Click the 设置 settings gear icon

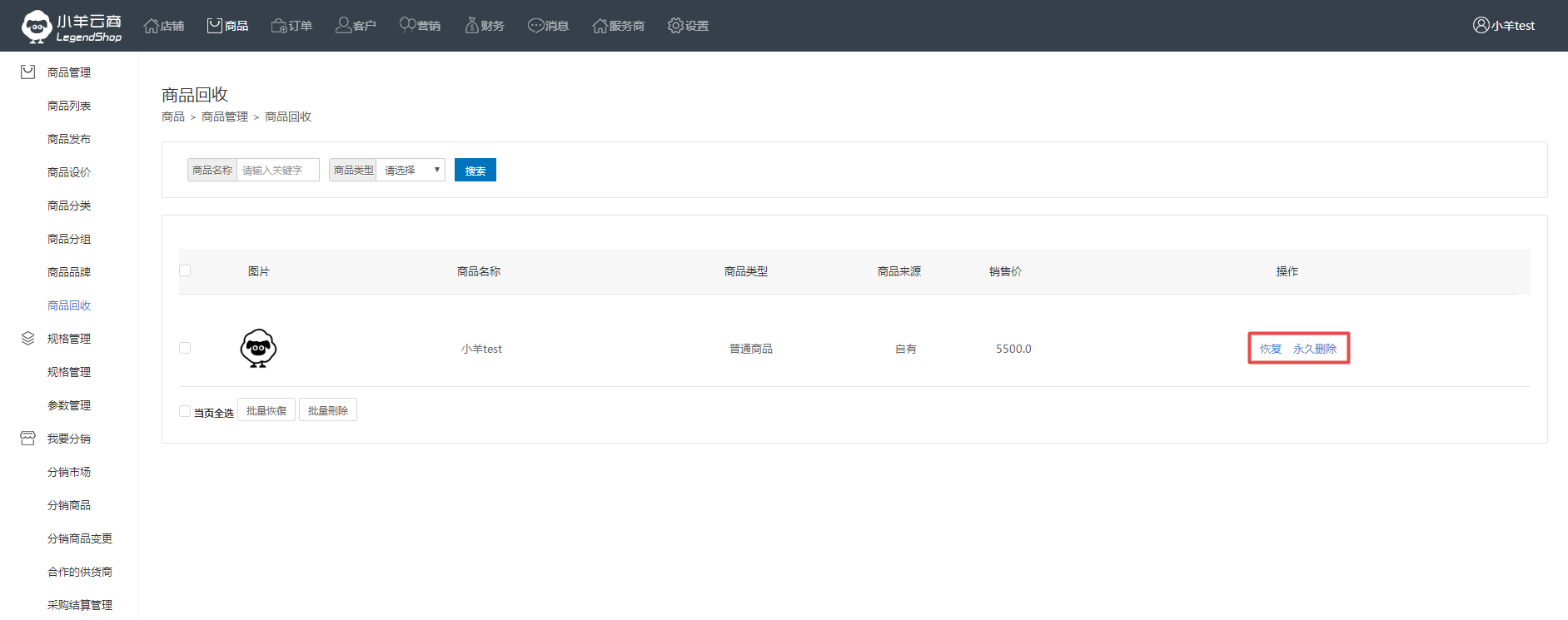pos(675,26)
